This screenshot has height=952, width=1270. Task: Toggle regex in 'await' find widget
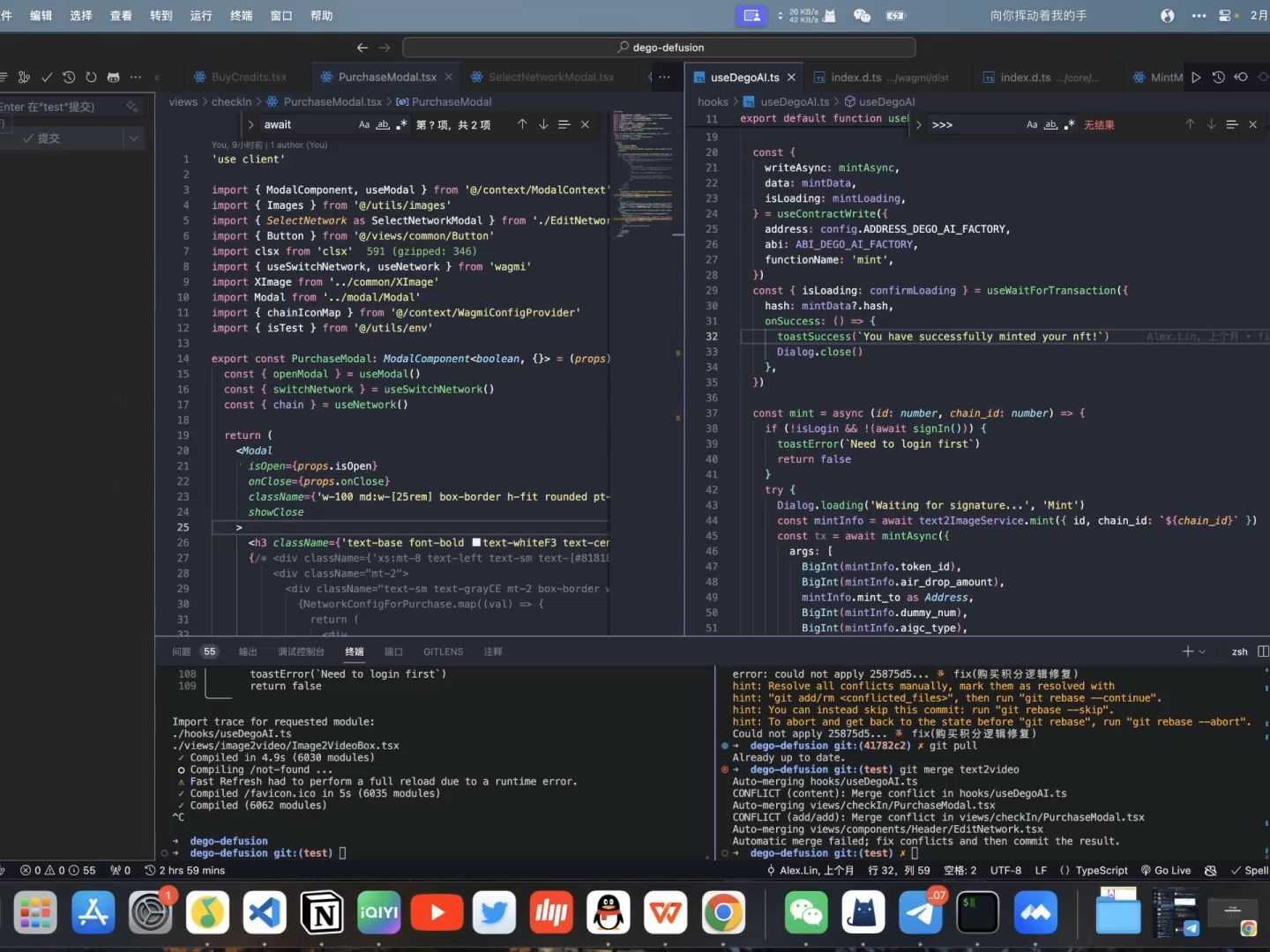tap(401, 124)
